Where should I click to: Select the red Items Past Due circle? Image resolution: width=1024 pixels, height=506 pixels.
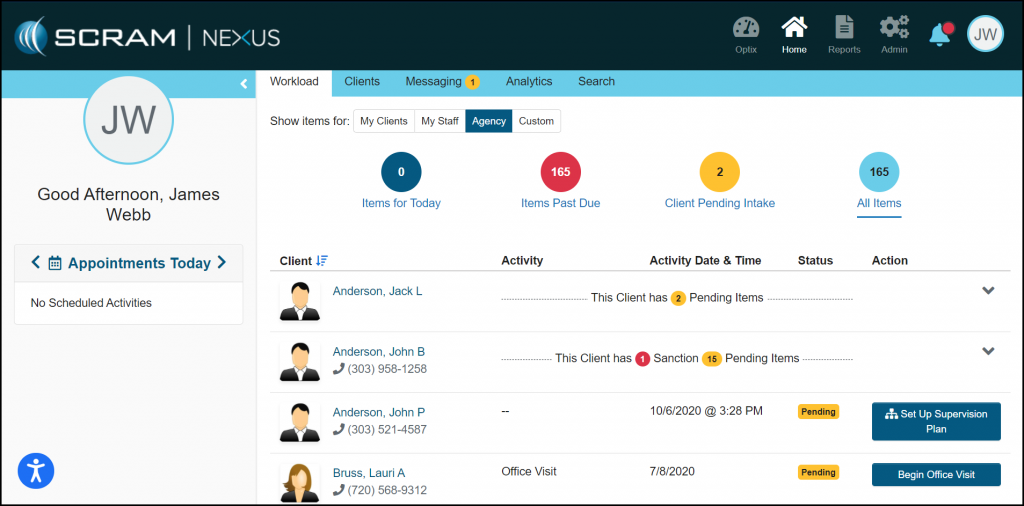coord(560,172)
